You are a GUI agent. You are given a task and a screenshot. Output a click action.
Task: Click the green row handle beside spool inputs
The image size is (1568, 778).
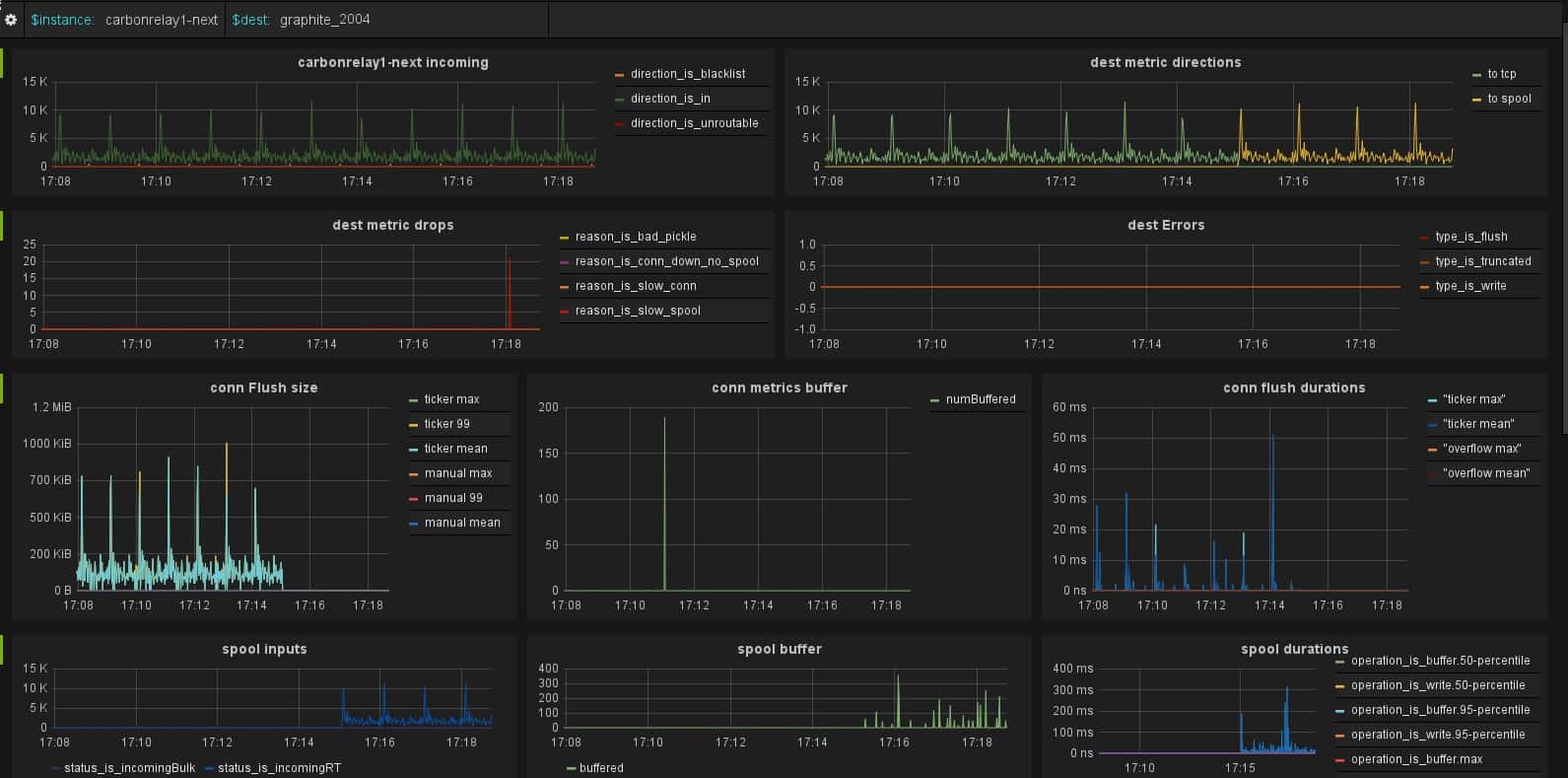coord(2,649)
